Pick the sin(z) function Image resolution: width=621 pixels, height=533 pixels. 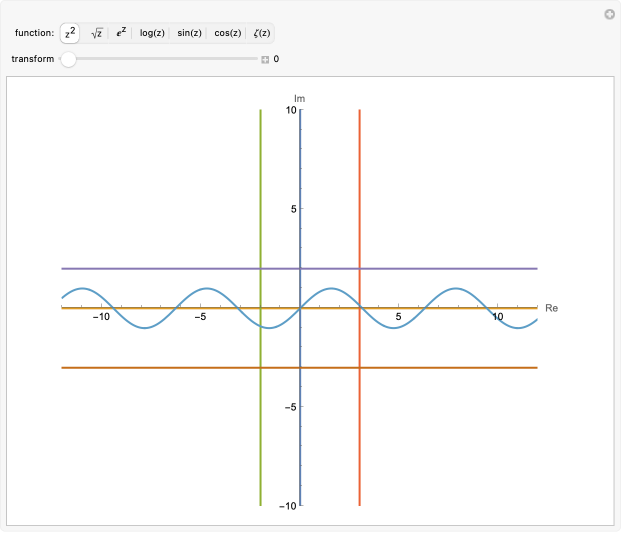point(189,33)
